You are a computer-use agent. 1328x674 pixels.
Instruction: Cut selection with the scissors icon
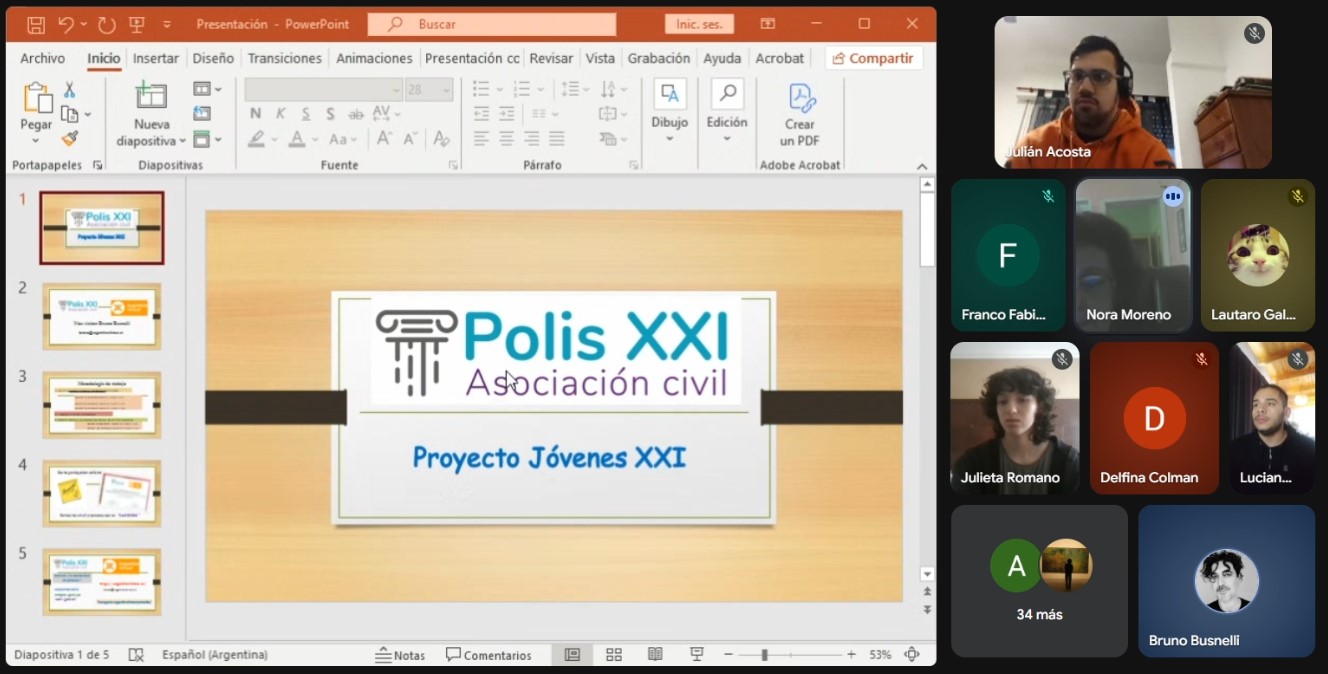tap(70, 90)
